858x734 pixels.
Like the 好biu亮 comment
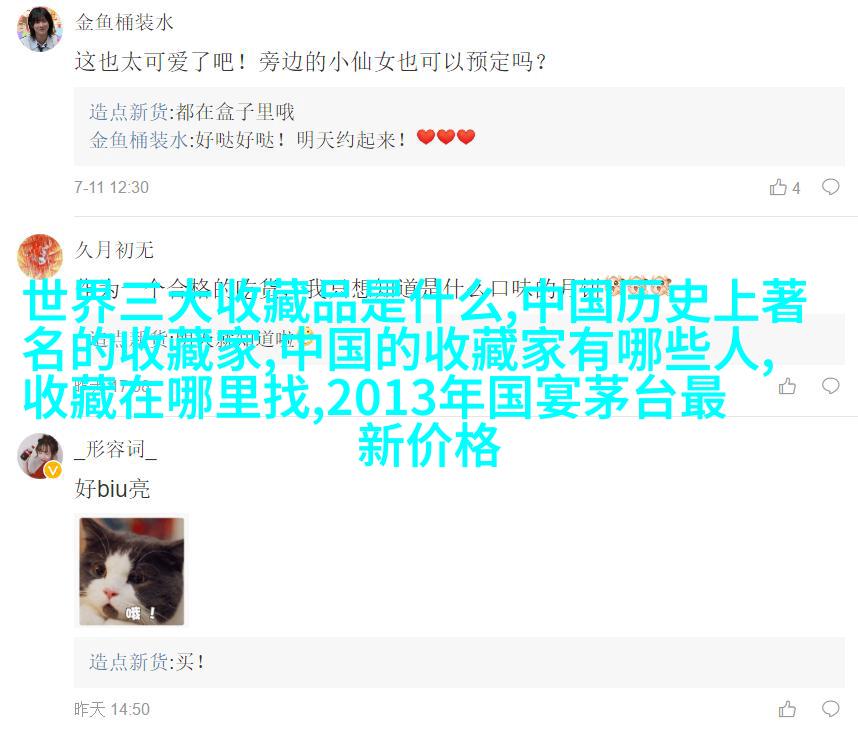787,709
